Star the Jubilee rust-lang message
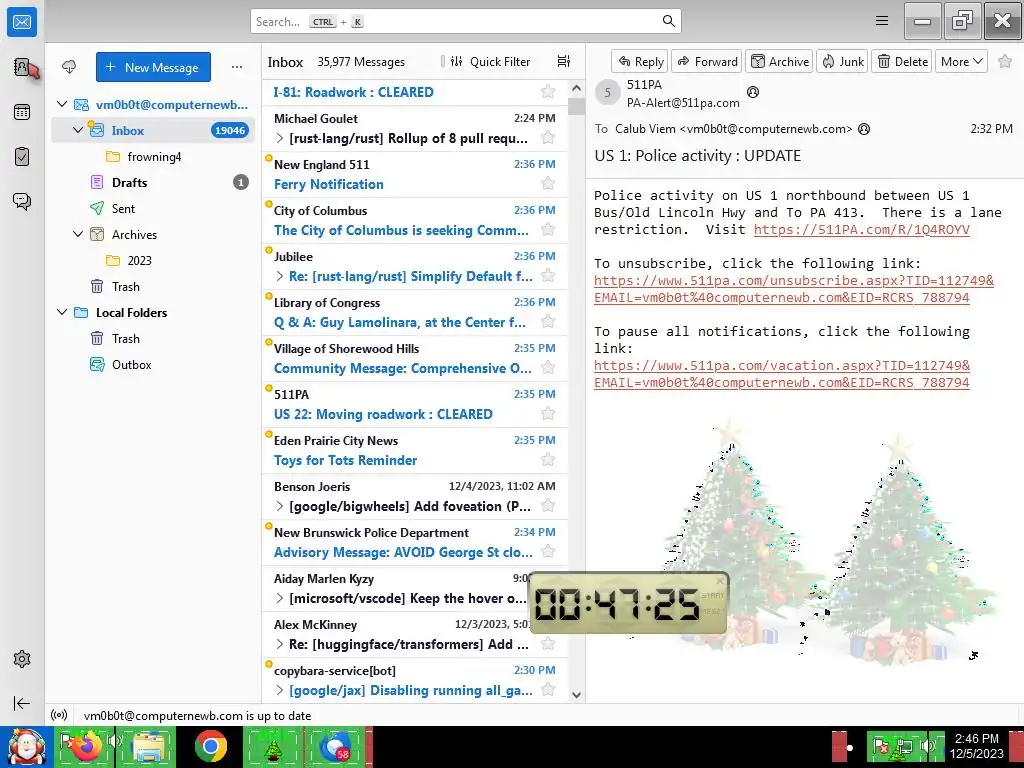The height and width of the screenshot is (768, 1024). (548, 276)
